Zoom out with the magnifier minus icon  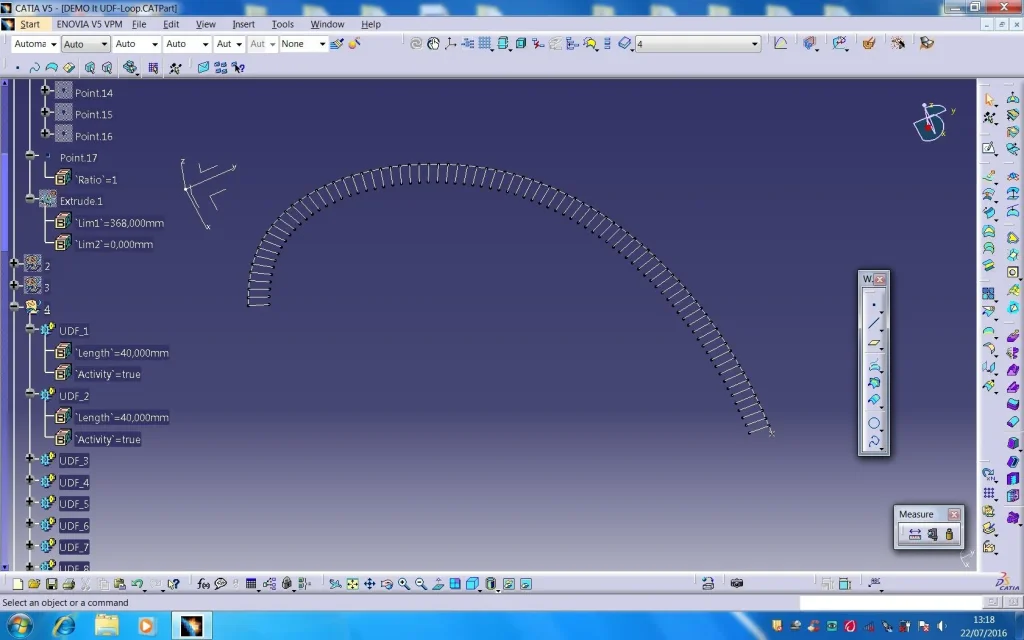pyautogui.click(x=421, y=584)
